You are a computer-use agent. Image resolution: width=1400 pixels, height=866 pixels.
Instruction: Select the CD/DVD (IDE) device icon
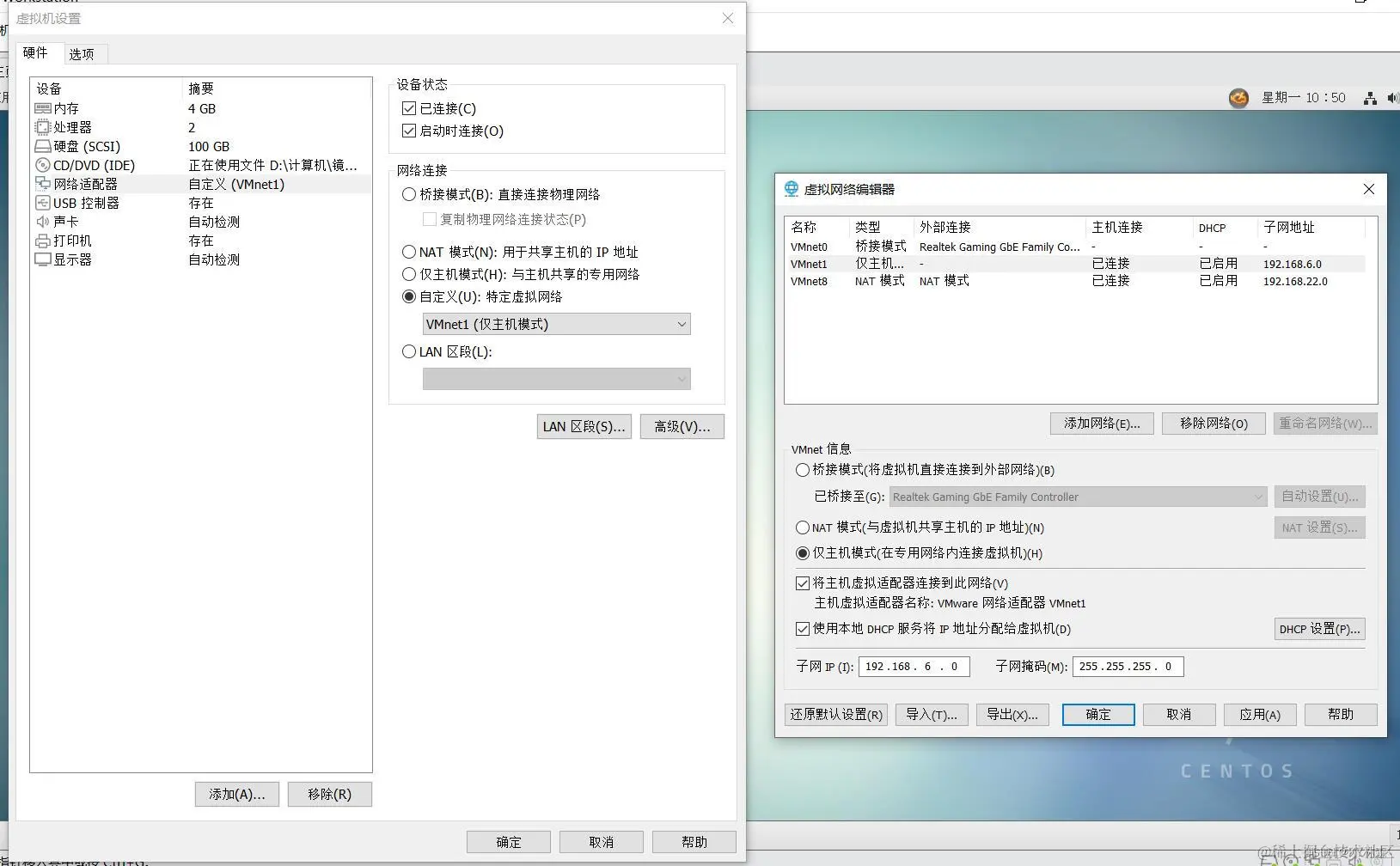pos(43,165)
